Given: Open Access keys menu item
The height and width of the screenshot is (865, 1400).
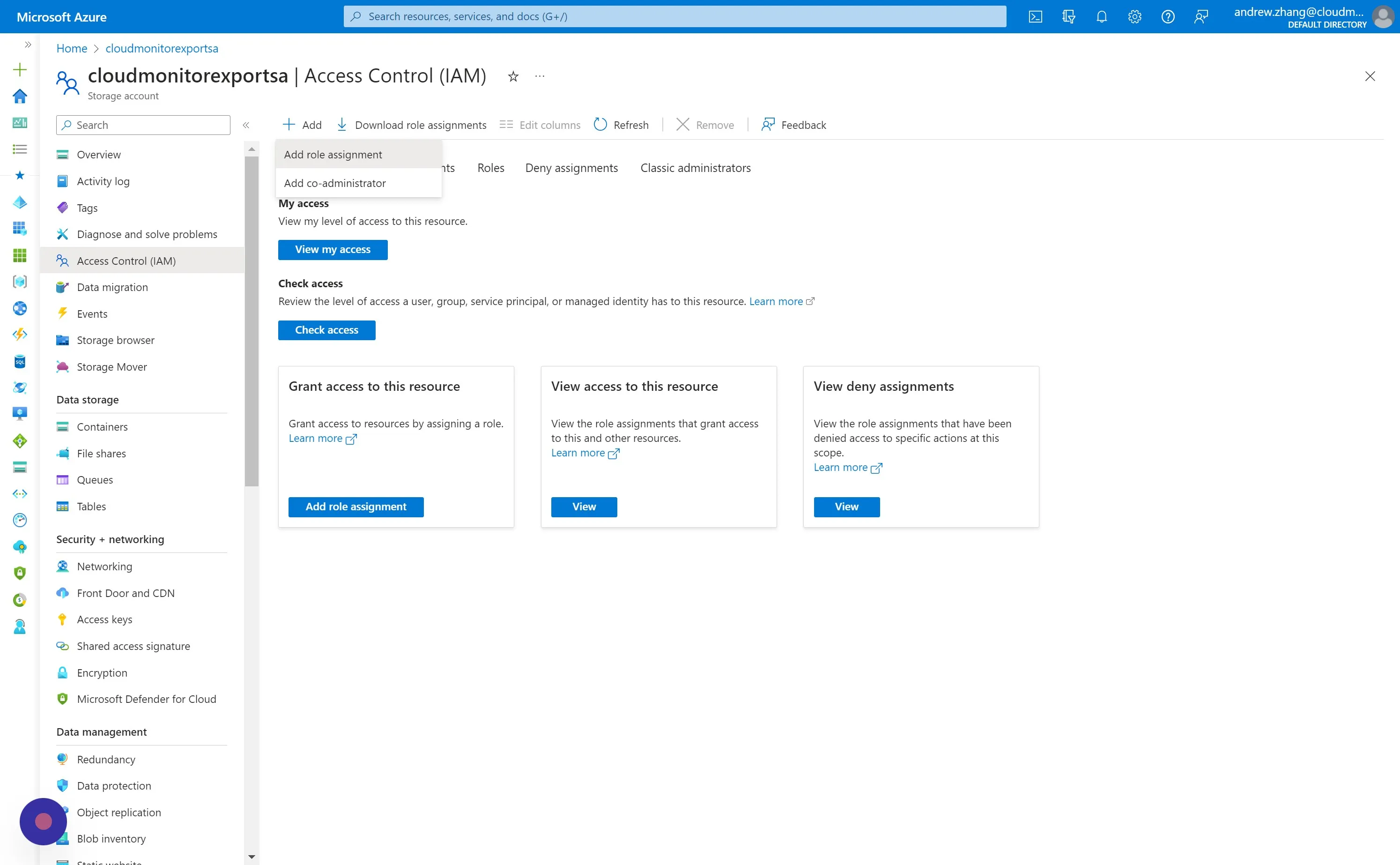Looking at the screenshot, I should point(142,619).
